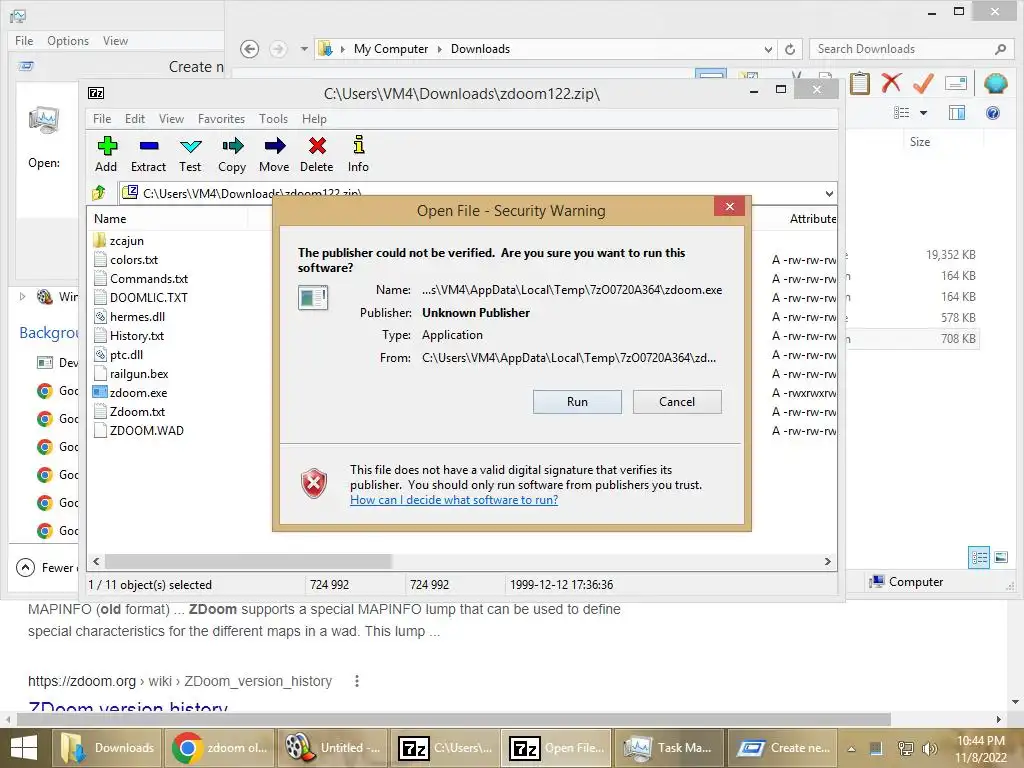
Task: Expand the tree arrow next to the Windows Movie Maker process
Action: tap(22, 296)
